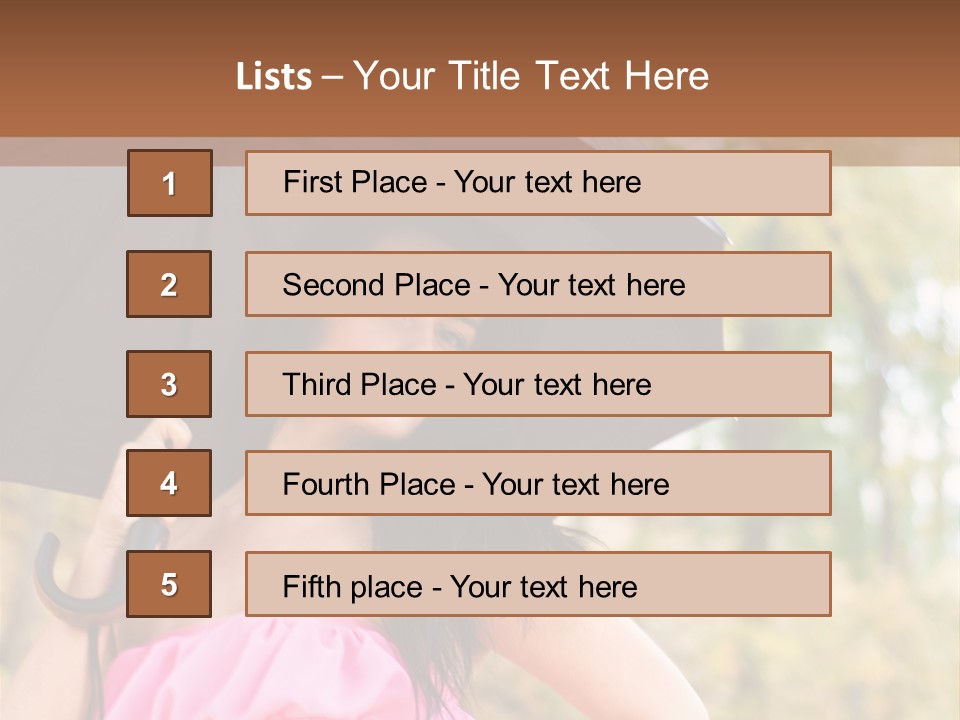Click the number 5 box

(169, 584)
